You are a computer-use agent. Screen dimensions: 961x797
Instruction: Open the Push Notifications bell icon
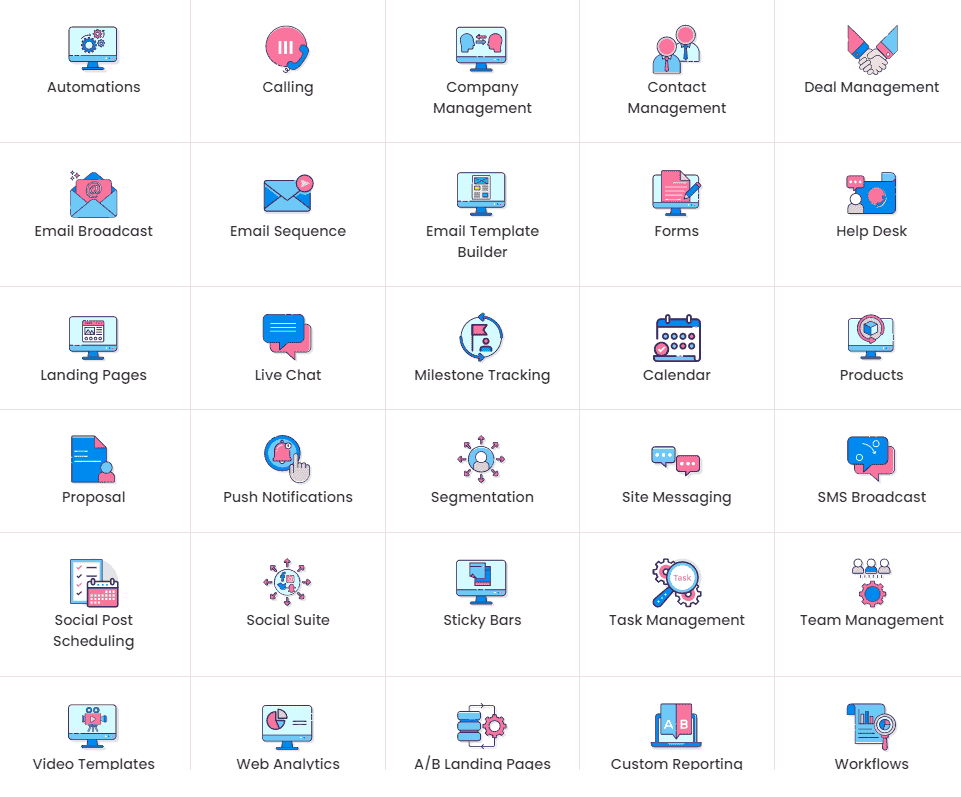pyautogui.click(x=287, y=458)
